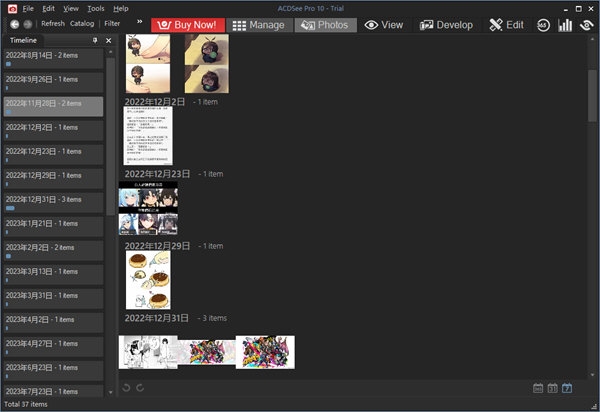Expand the toolbar overflow chevron

click(140, 21)
